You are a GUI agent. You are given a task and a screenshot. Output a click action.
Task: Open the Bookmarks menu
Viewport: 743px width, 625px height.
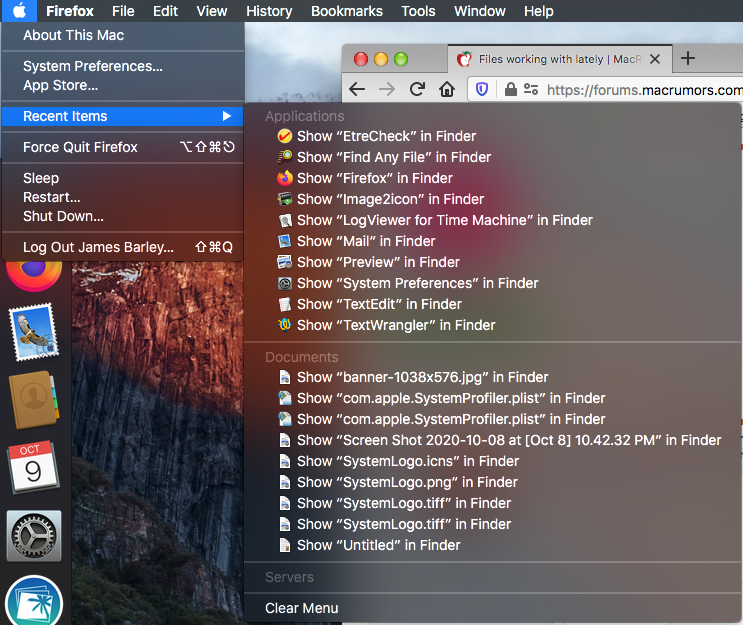tap(347, 11)
